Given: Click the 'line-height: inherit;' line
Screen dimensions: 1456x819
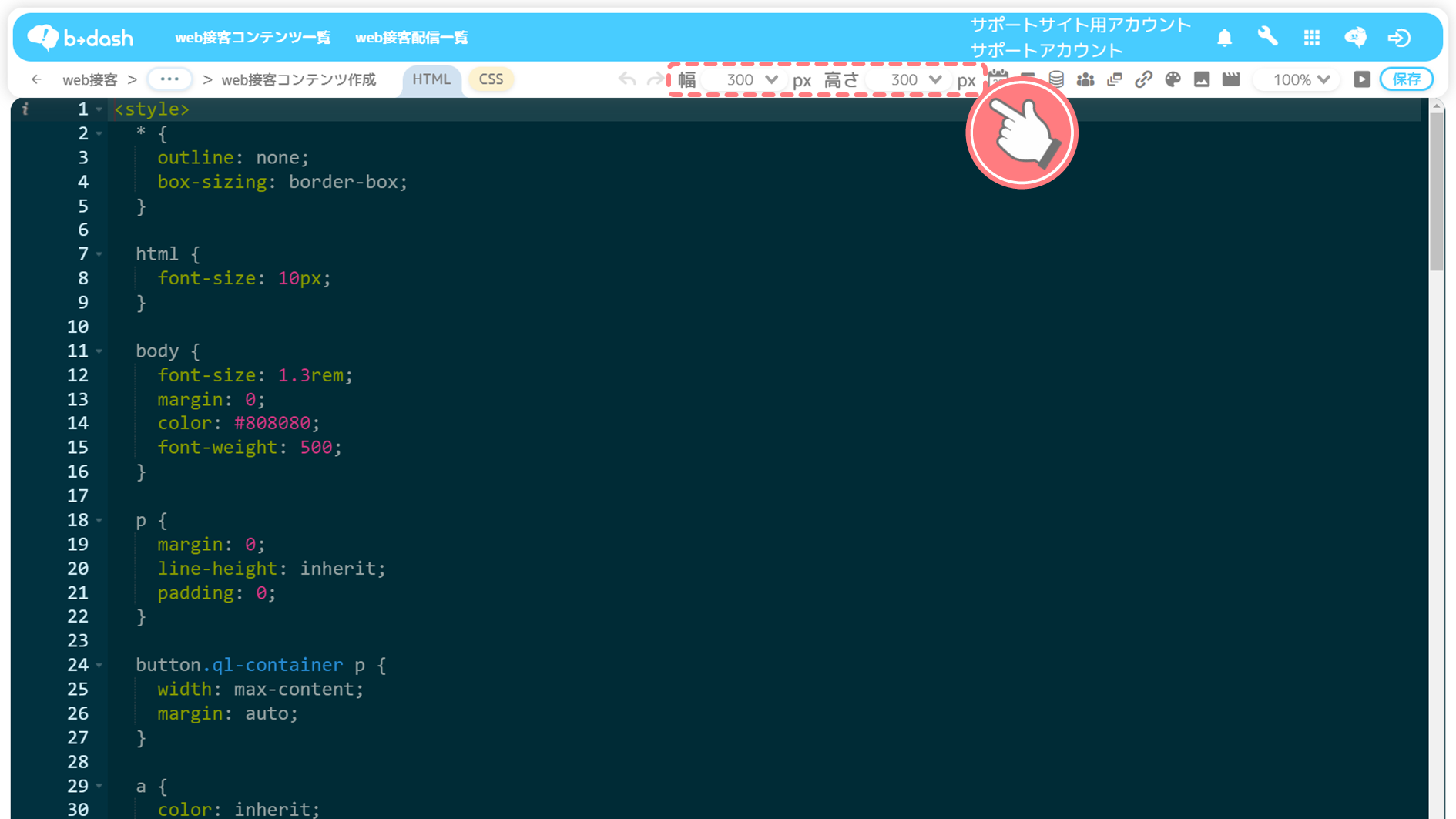Looking at the screenshot, I should (x=271, y=568).
